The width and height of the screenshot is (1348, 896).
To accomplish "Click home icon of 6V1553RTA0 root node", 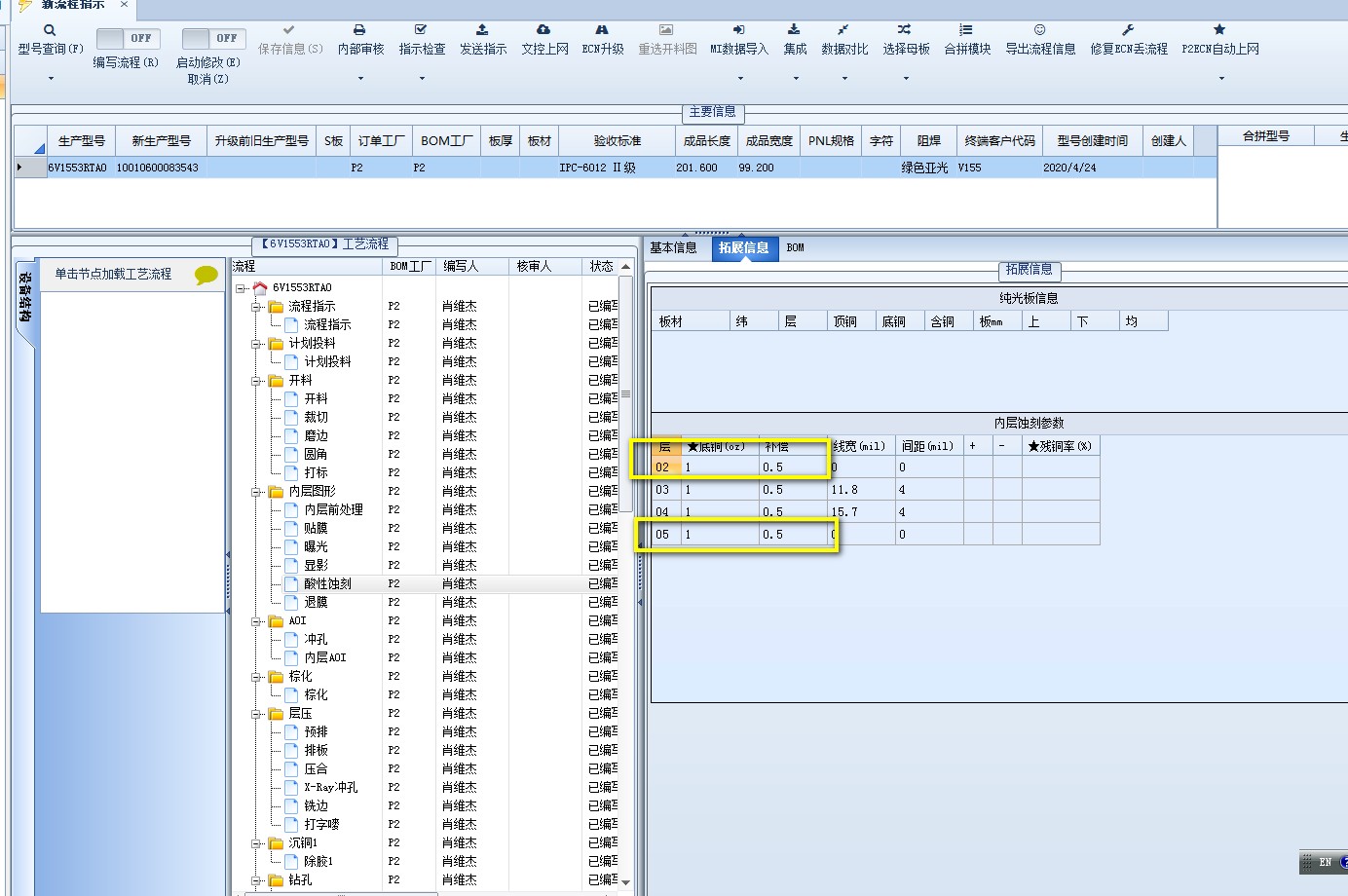I will pyautogui.click(x=260, y=287).
